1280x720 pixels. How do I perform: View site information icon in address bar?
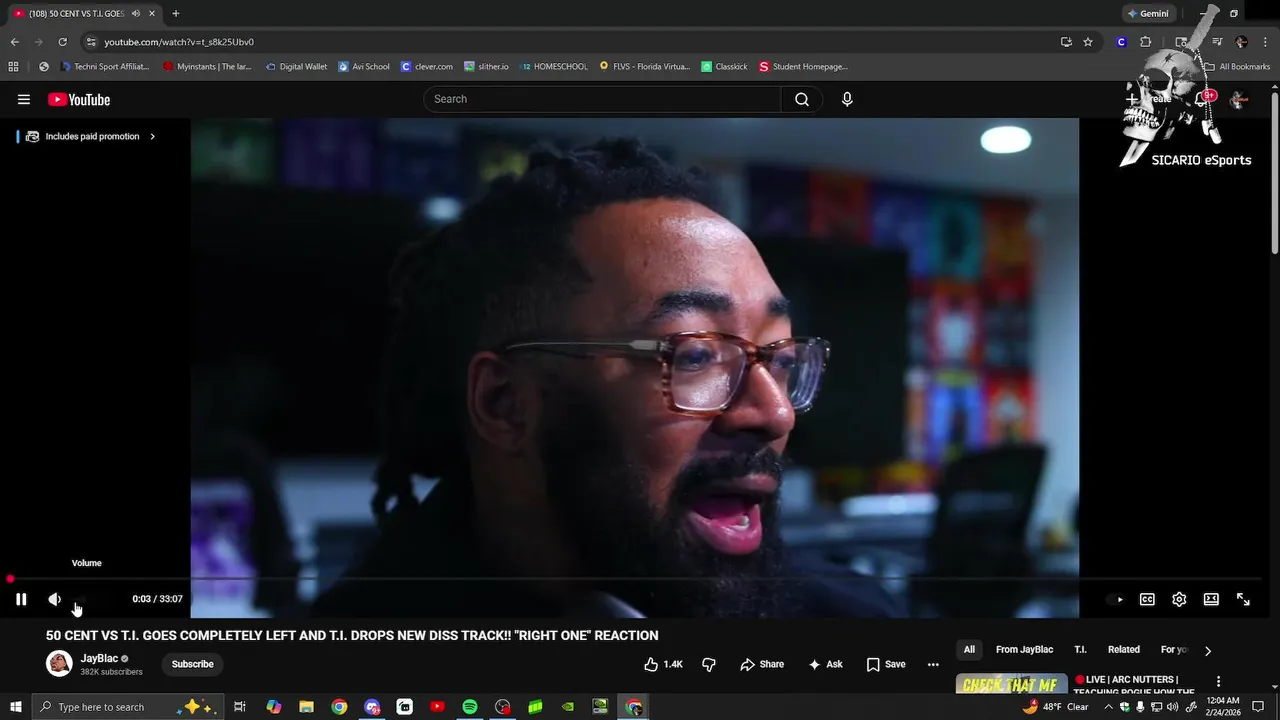pyautogui.click(x=91, y=42)
